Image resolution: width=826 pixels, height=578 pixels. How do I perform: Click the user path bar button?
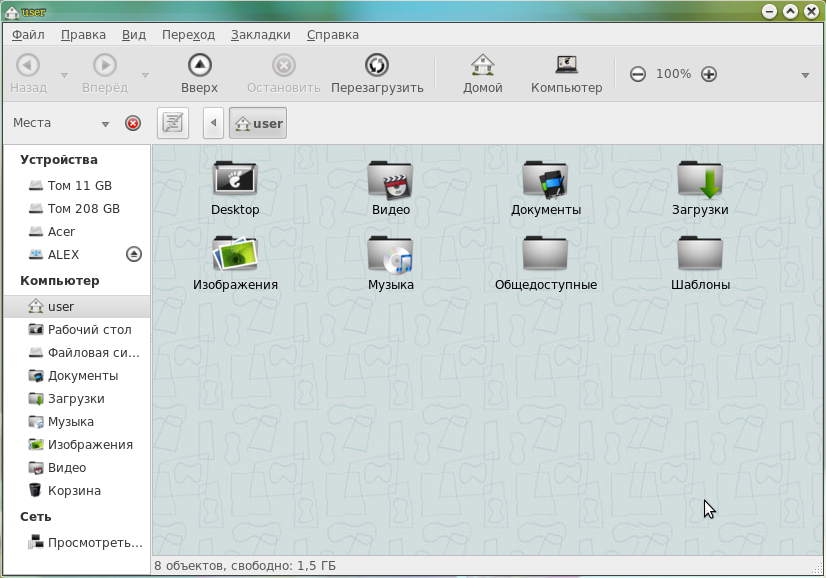pos(258,123)
